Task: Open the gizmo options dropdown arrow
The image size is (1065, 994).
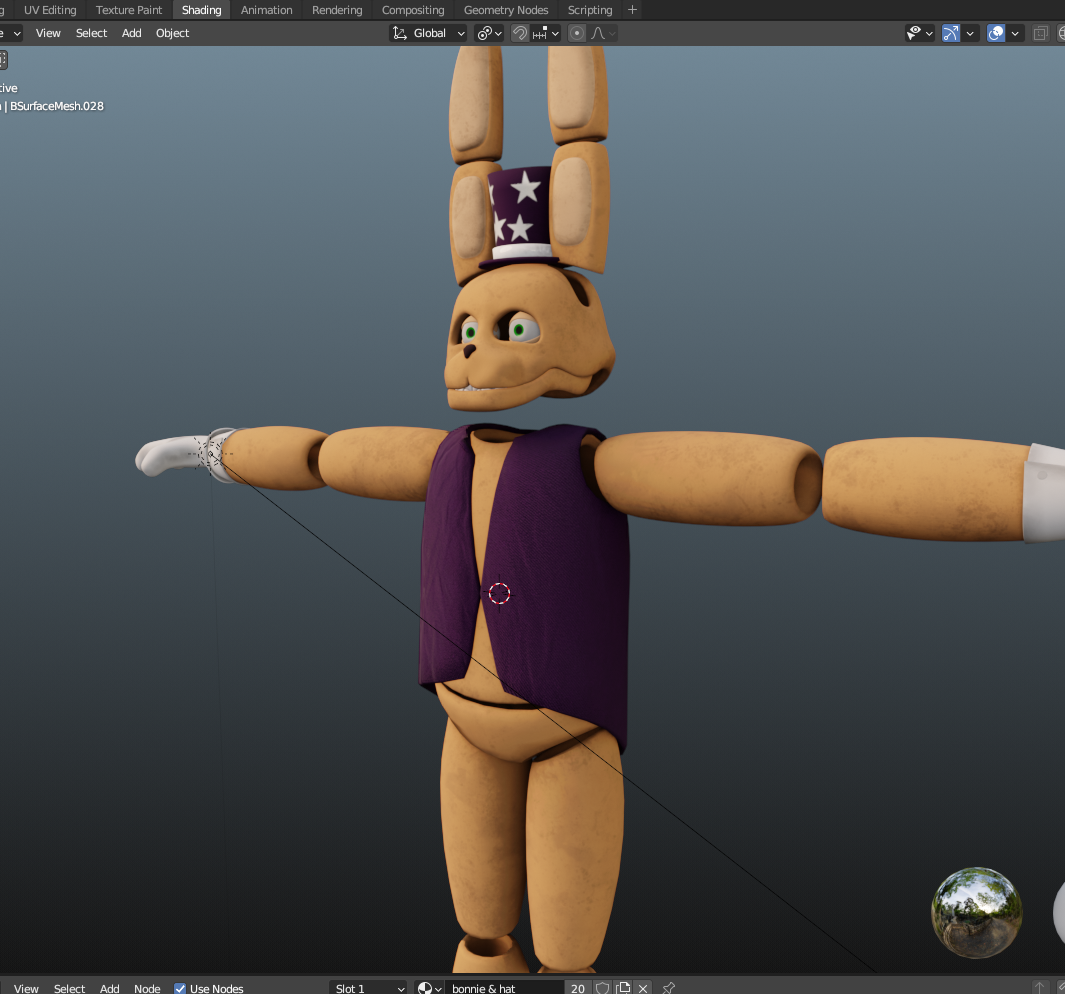Action: pyautogui.click(x=971, y=33)
